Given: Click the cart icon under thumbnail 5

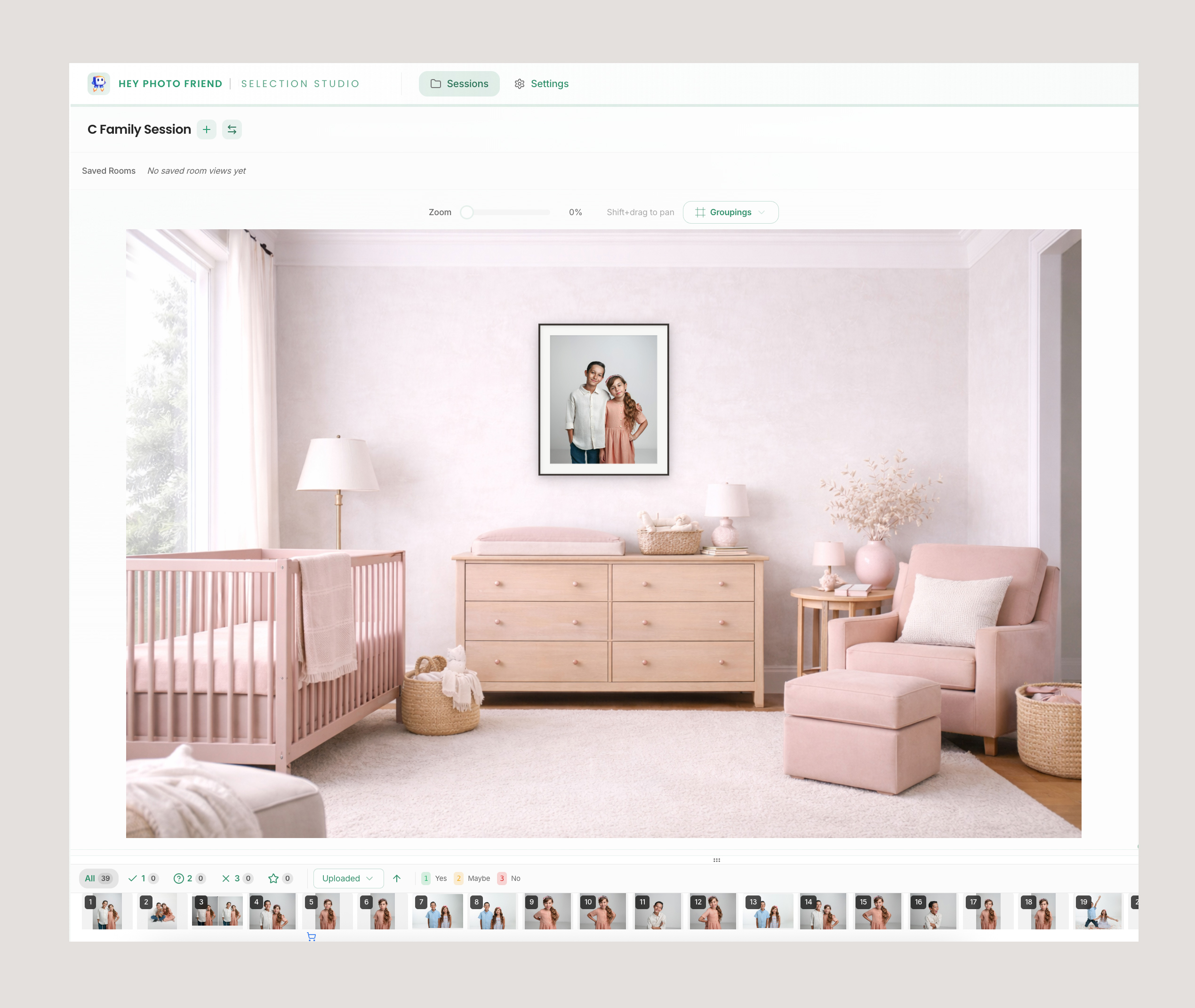Looking at the screenshot, I should pyautogui.click(x=311, y=937).
